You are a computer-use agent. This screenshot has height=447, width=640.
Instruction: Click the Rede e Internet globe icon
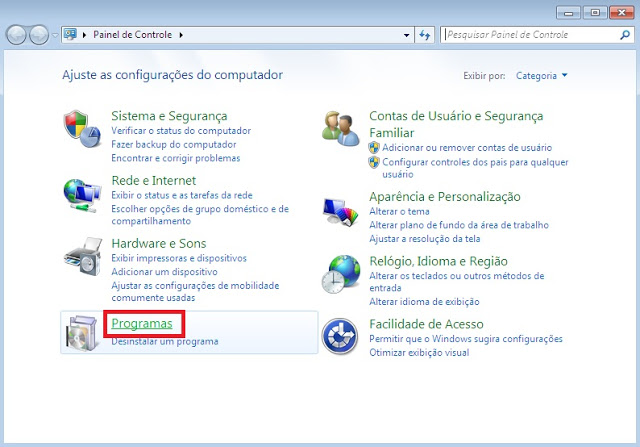pyautogui.click(x=82, y=195)
